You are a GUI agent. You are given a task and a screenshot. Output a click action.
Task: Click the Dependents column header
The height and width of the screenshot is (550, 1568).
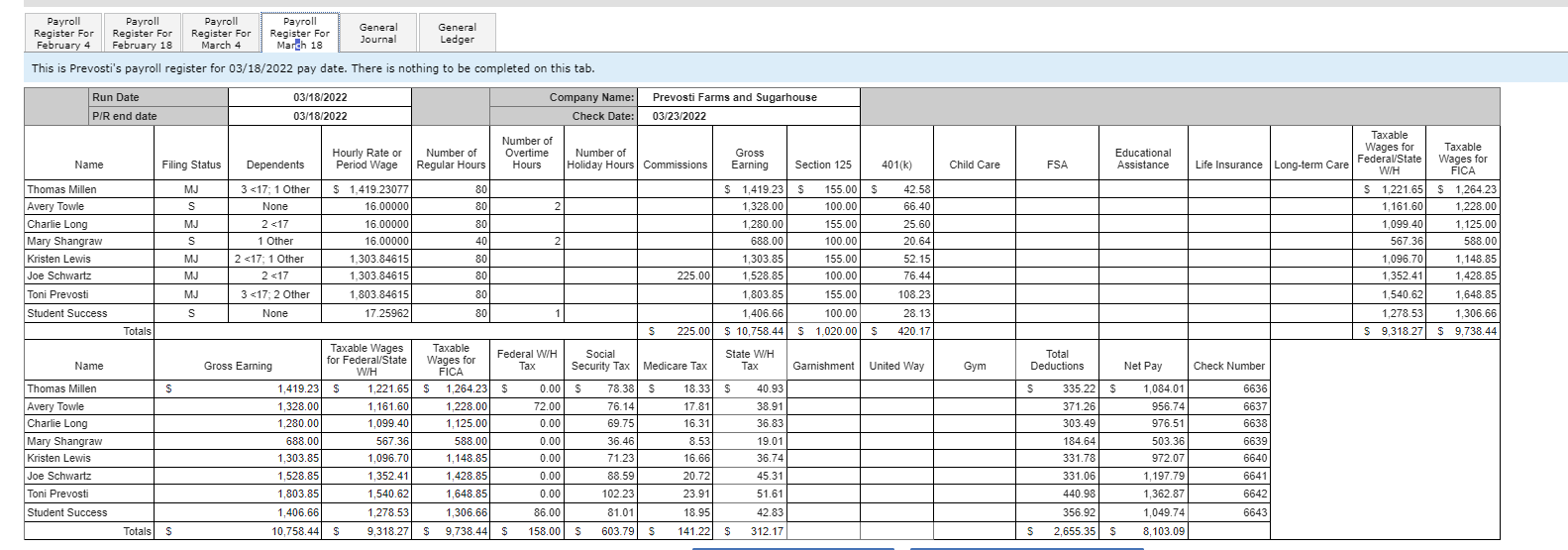tap(275, 165)
